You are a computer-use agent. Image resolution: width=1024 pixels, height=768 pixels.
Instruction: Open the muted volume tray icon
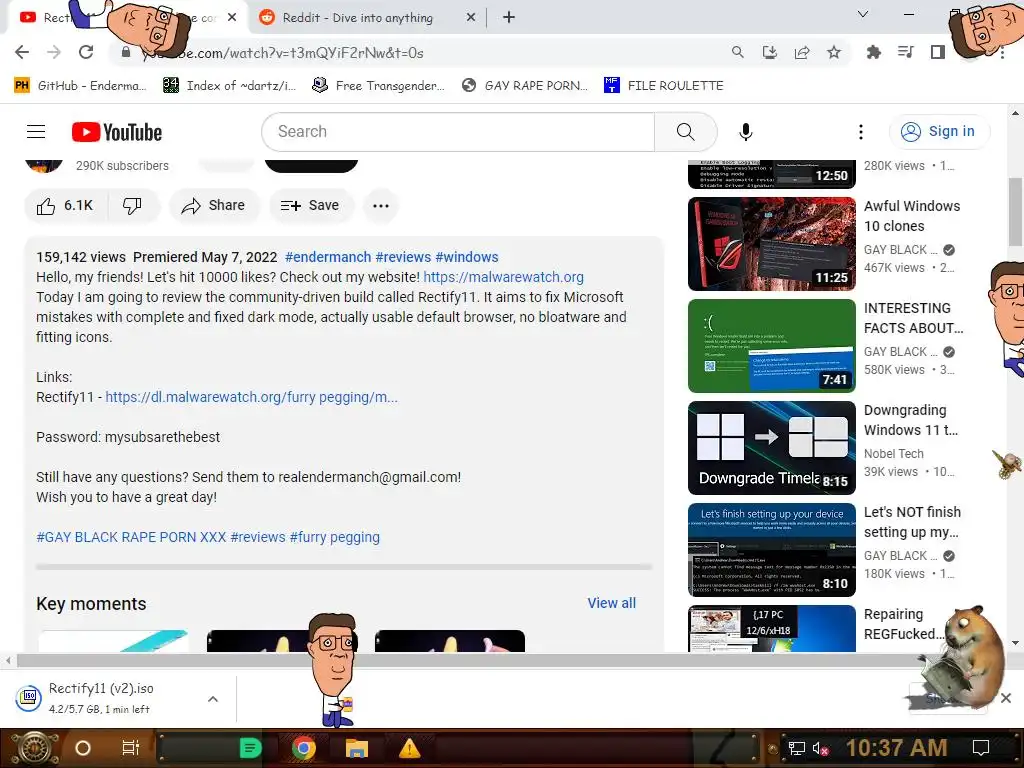coord(820,748)
